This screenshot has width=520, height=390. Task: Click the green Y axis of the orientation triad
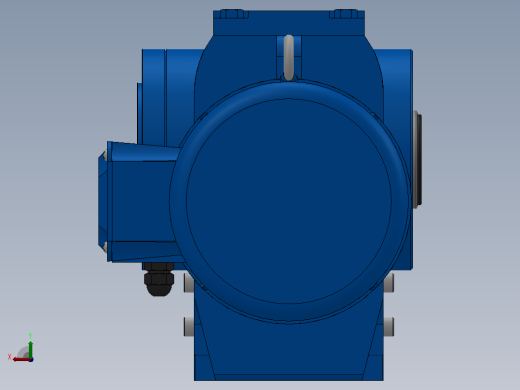coord(31,349)
